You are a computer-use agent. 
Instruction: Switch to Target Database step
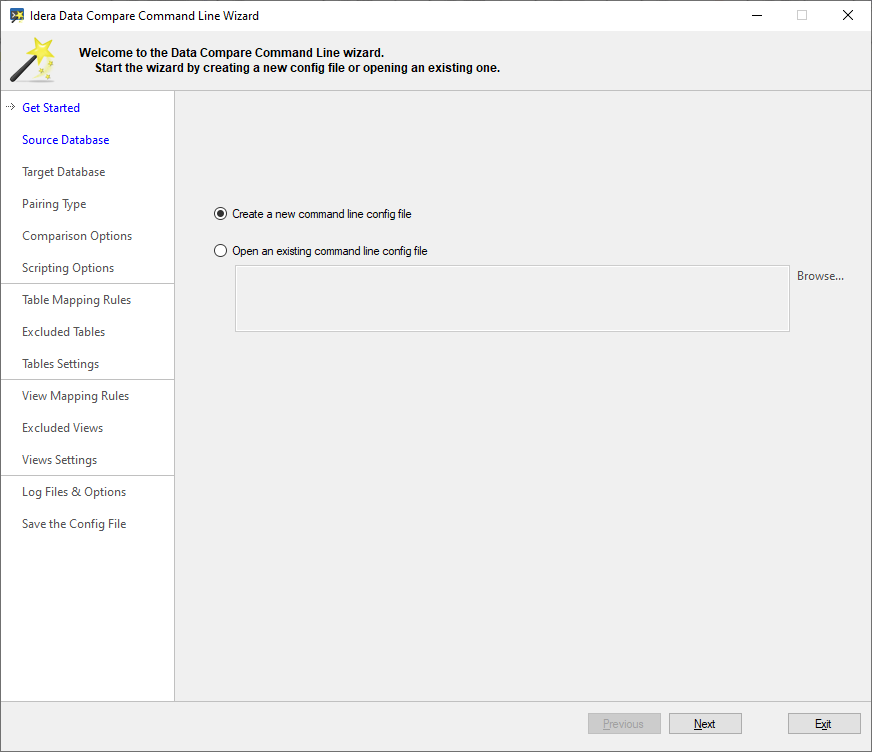click(x=64, y=172)
